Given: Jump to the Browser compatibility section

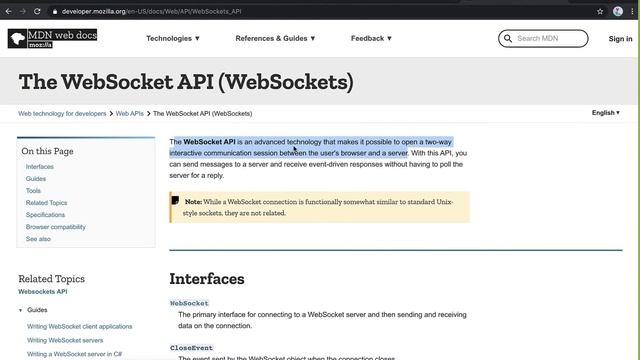Looking at the screenshot, I should [x=56, y=227].
